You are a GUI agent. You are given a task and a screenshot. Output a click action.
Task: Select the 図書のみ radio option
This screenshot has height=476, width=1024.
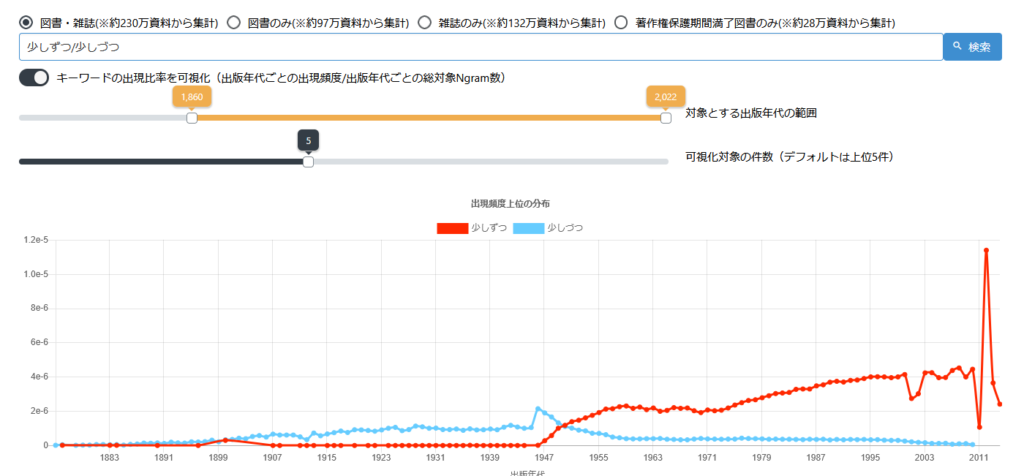click(233, 22)
